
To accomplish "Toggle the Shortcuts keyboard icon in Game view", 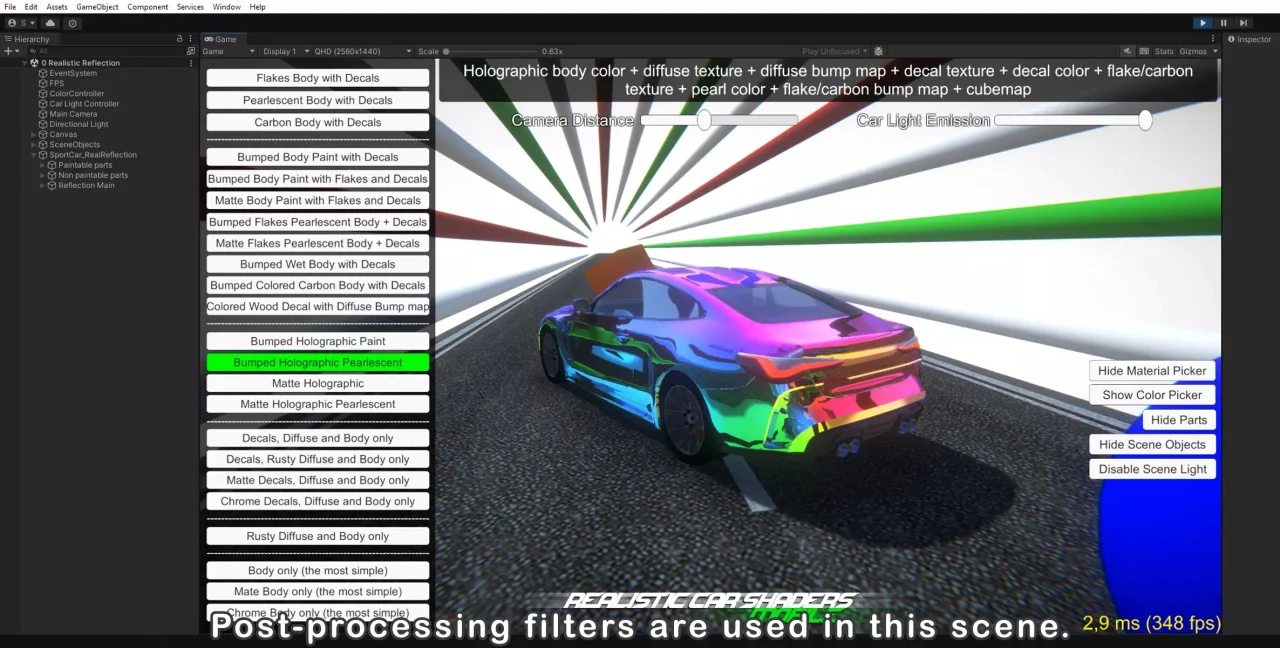I will click(x=1145, y=51).
